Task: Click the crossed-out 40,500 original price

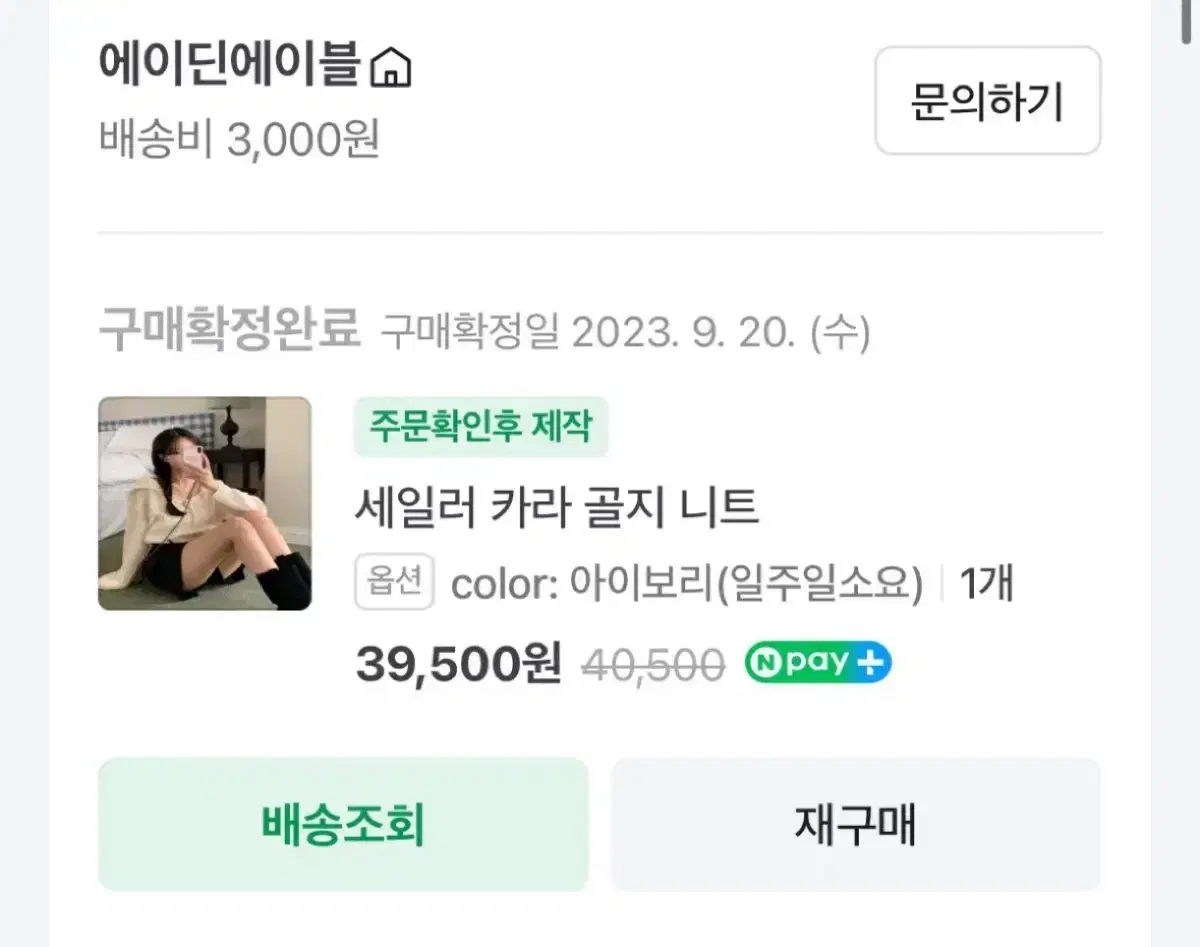Action: 653,665
